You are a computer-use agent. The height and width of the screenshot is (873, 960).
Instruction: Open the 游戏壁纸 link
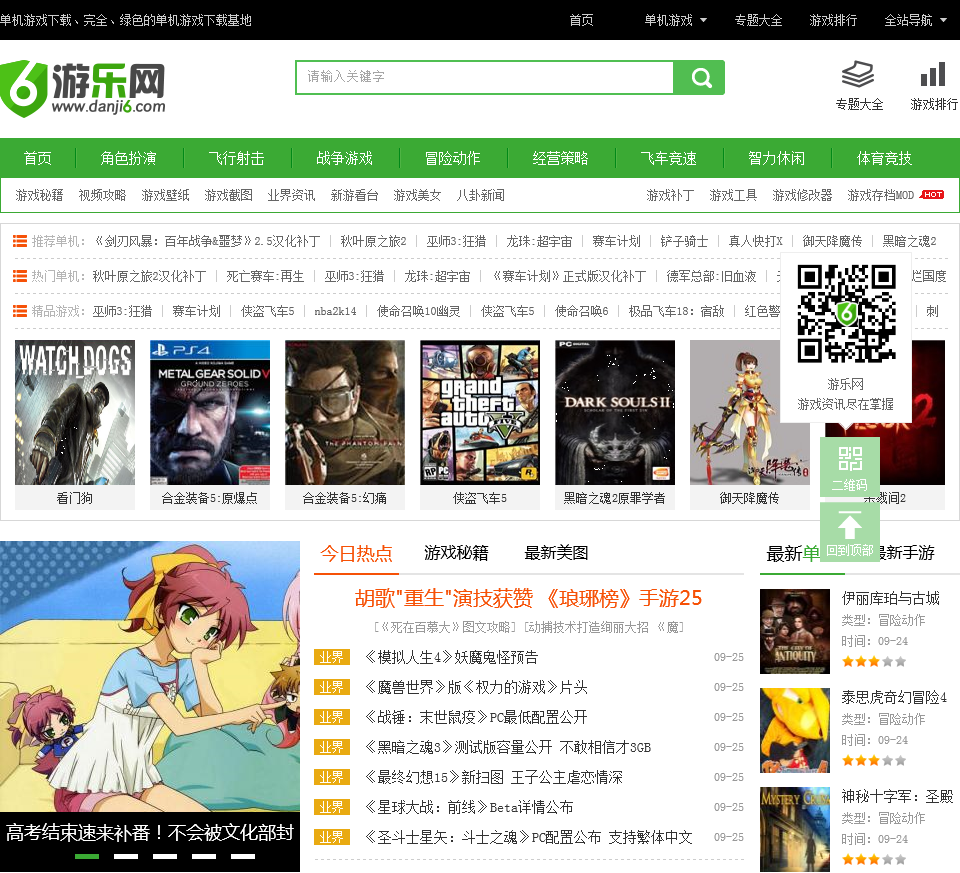[165, 195]
